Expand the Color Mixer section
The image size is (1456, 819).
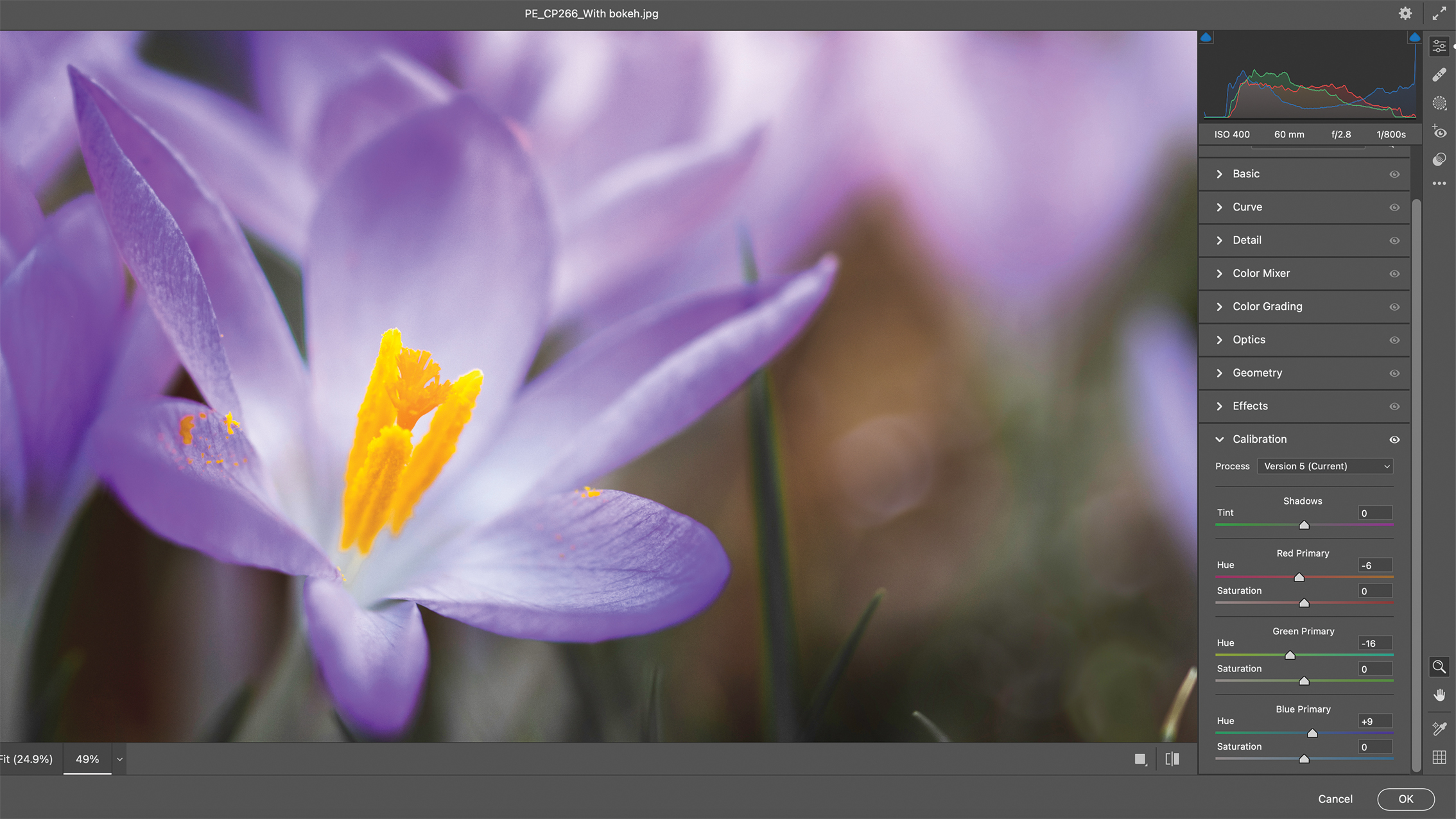tap(1261, 273)
